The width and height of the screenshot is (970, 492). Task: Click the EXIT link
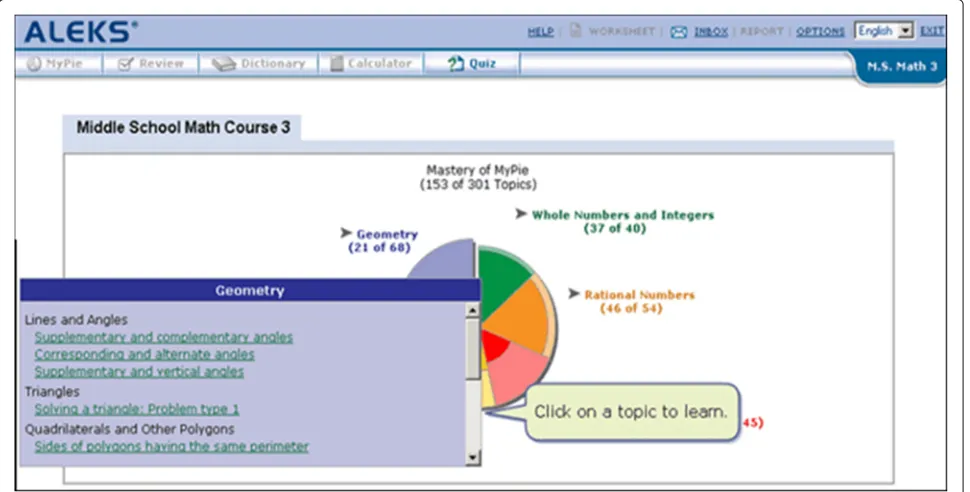point(932,31)
